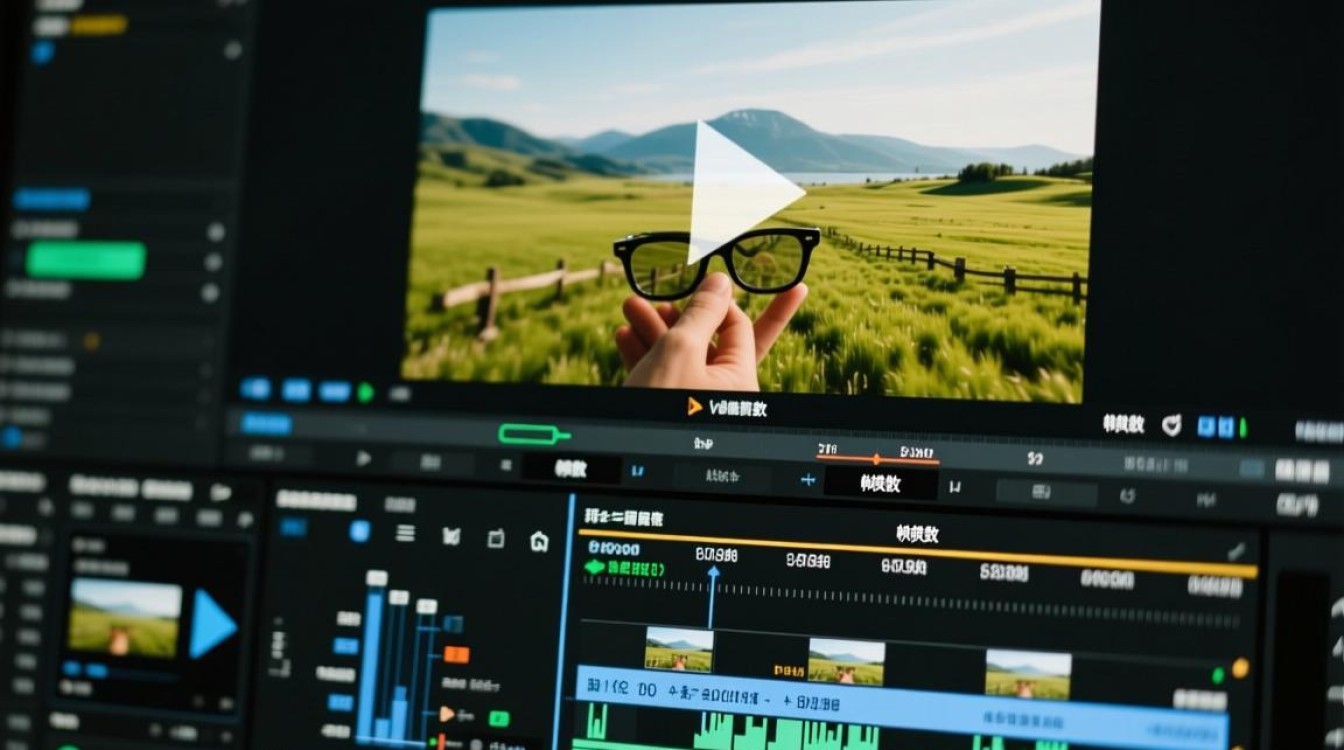The height and width of the screenshot is (750, 1344).
Task: Click the square screen icon left of the home icon
Action: pyautogui.click(x=496, y=539)
